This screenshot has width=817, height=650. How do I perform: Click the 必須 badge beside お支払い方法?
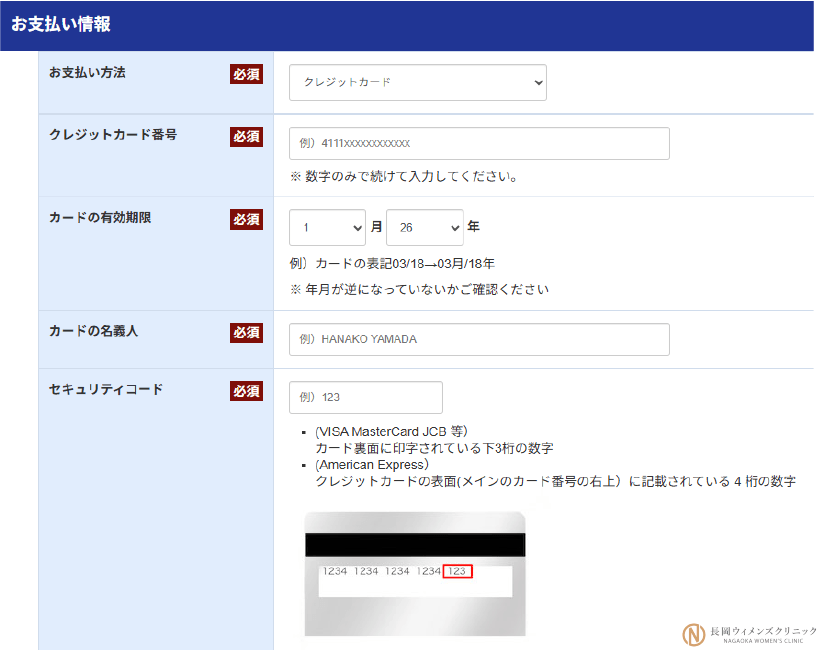point(246,74)
